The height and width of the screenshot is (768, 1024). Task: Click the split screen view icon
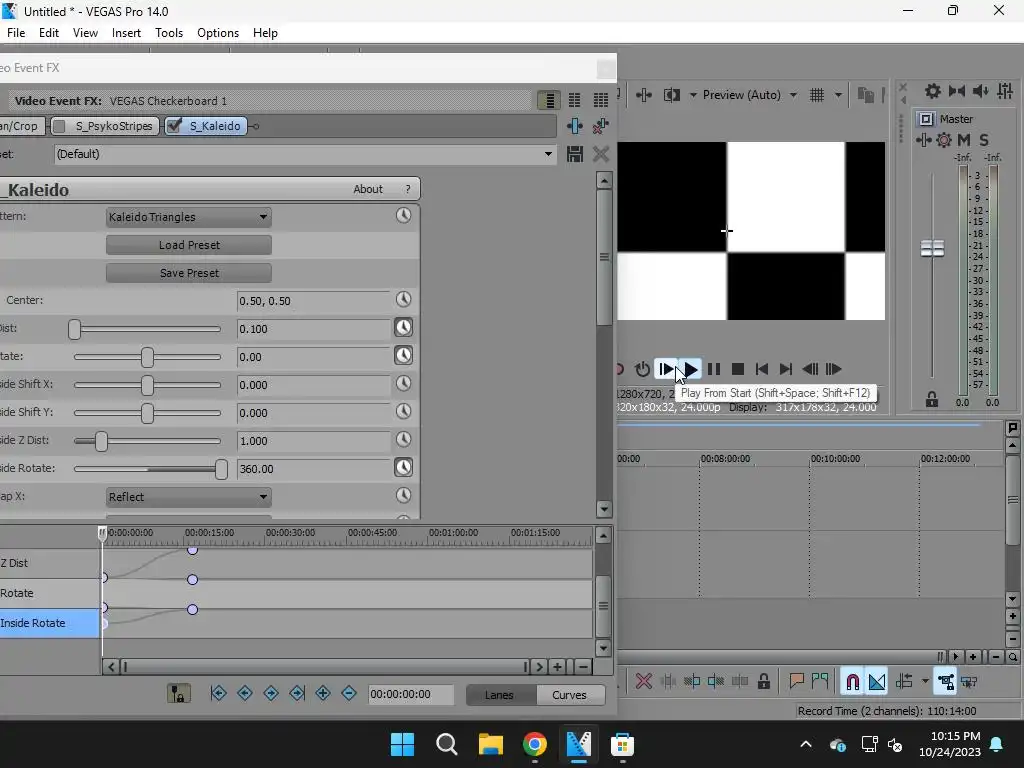pos(671,95)
